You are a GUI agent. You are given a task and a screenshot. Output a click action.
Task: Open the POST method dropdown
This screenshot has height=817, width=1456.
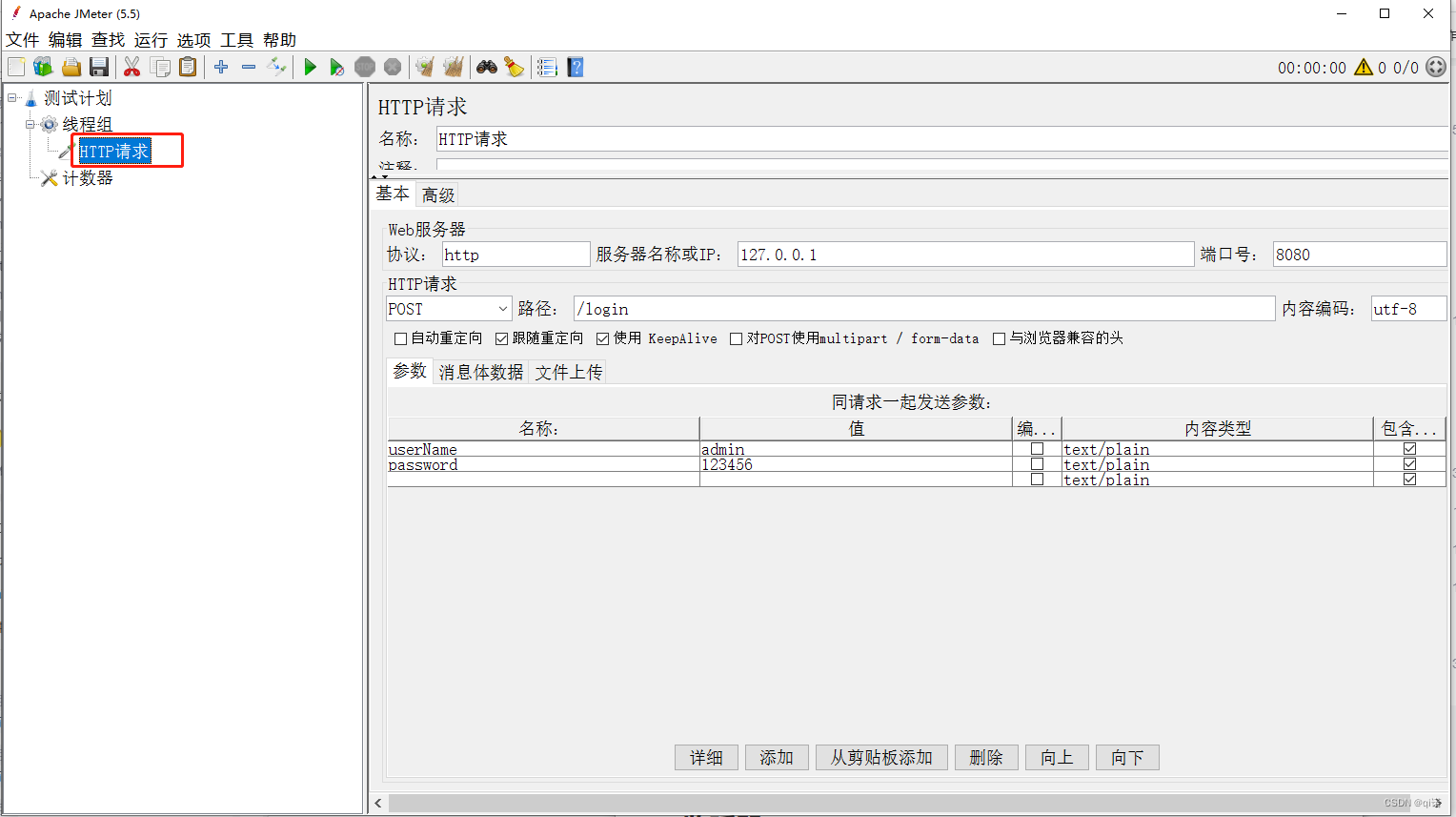449,309
